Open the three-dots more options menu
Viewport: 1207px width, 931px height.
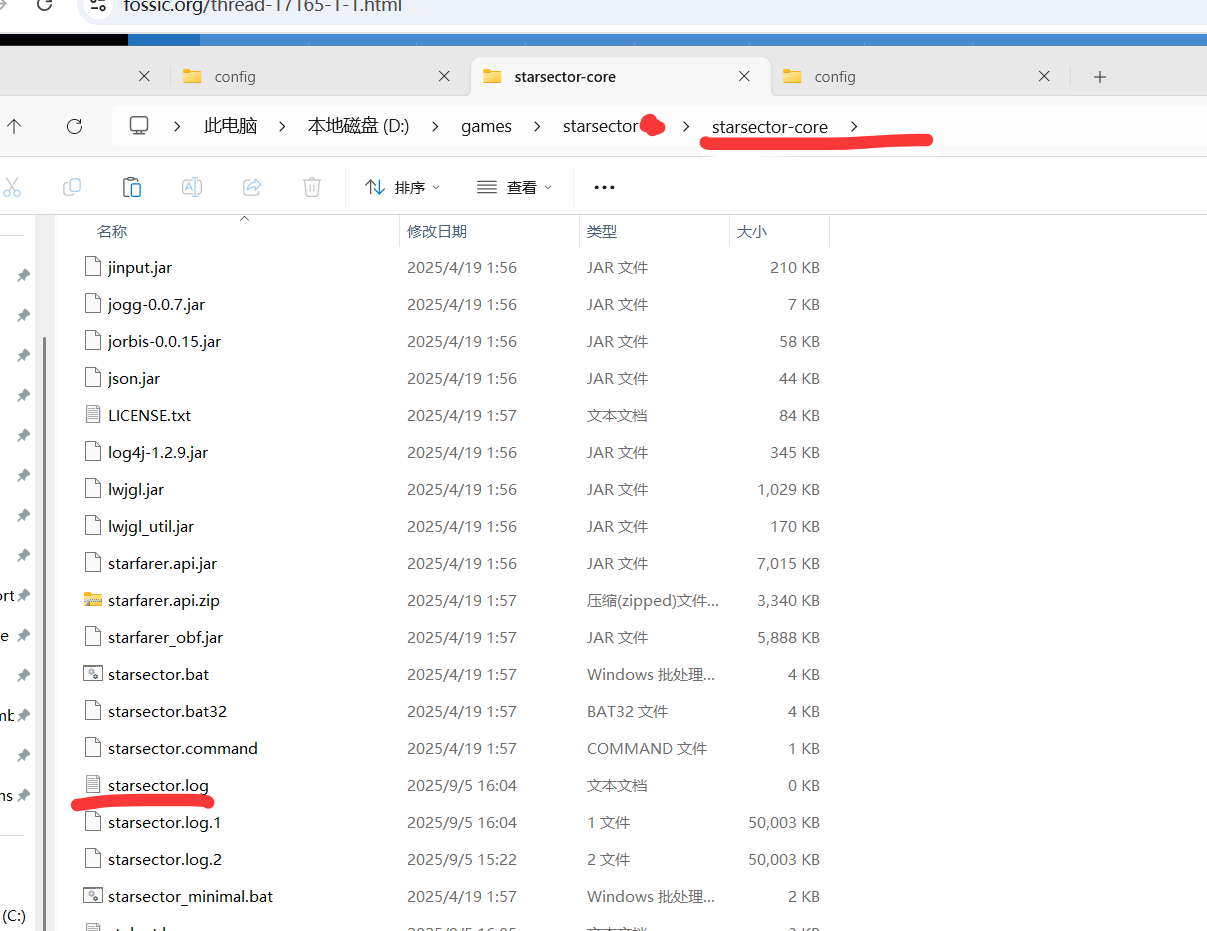tap(604, 187)
